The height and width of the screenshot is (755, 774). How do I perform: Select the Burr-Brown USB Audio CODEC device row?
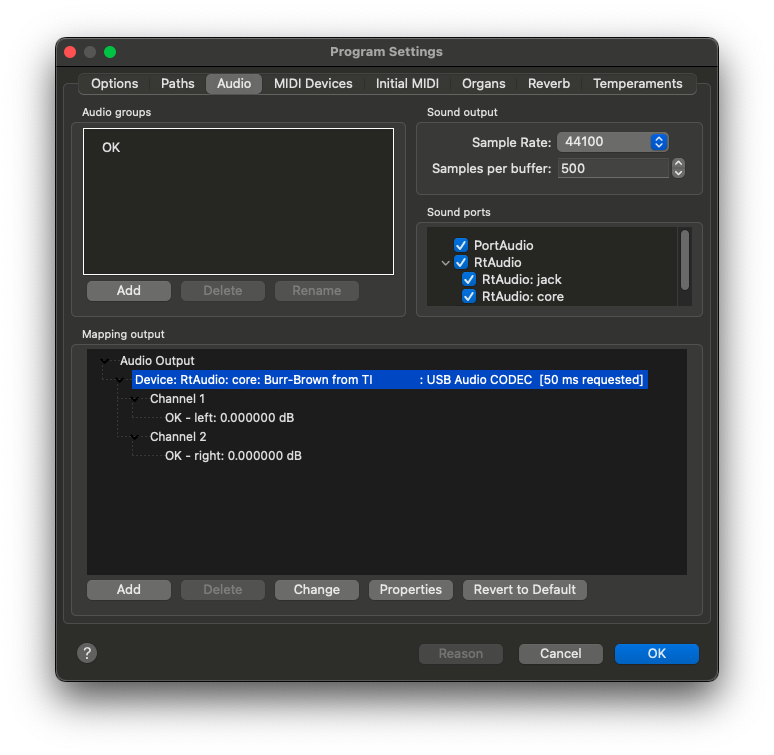coord(389,379)
